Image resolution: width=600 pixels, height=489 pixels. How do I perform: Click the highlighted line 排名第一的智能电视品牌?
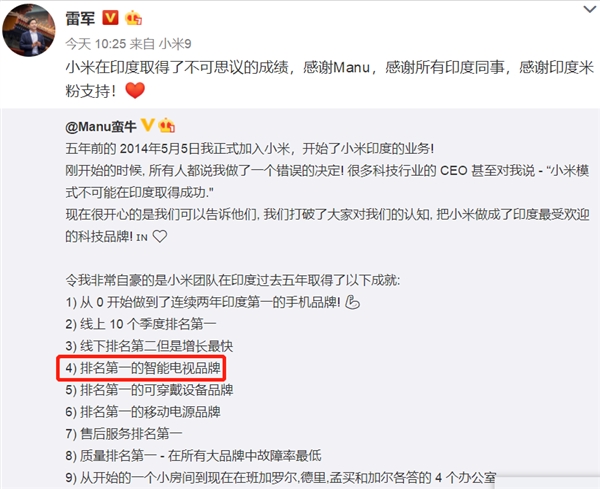143,368
